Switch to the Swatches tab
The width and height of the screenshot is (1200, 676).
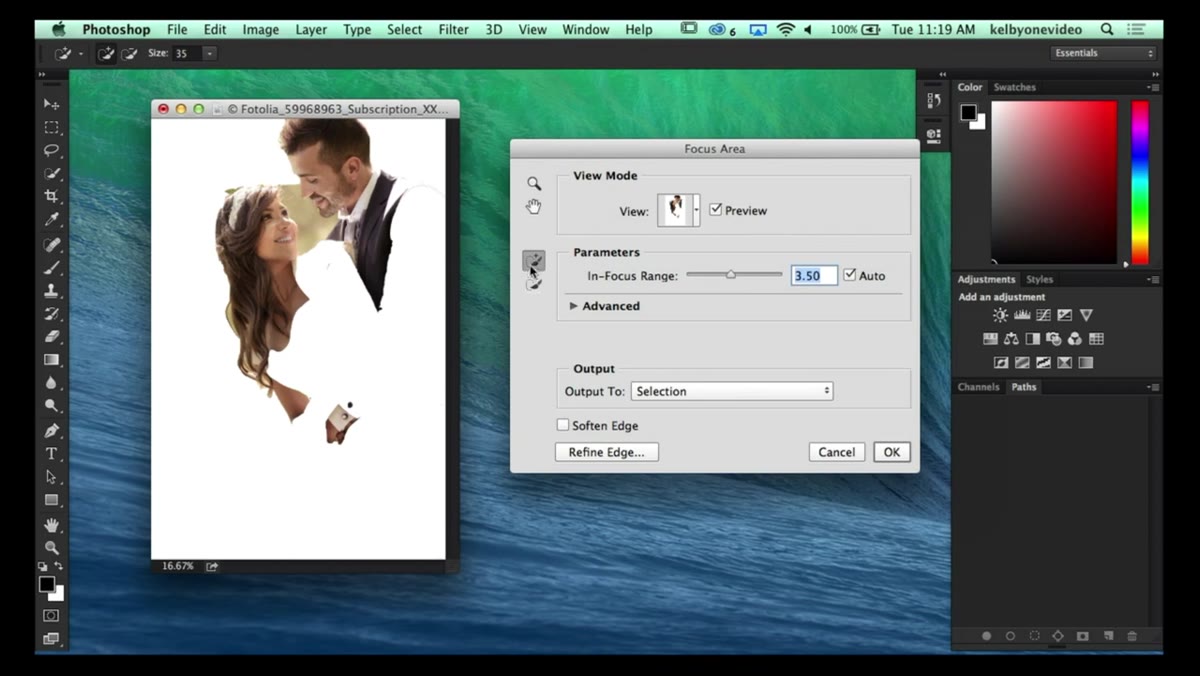[x=1014, y=87]
